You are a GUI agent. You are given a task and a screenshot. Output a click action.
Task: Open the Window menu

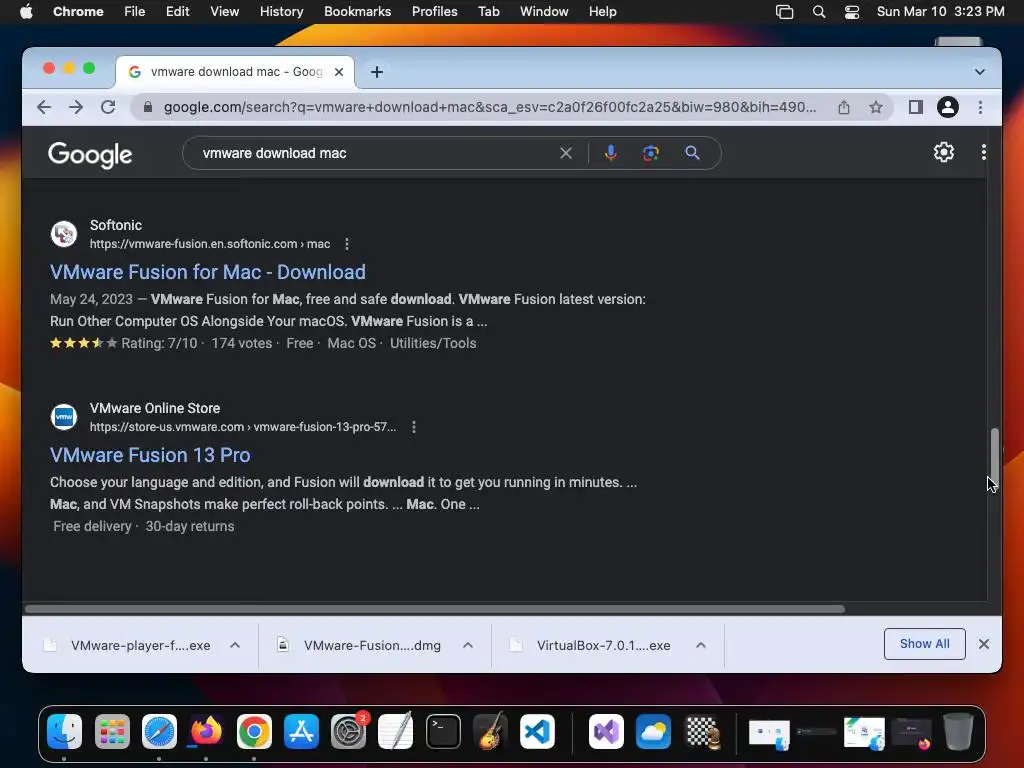(x=544, y=12)
